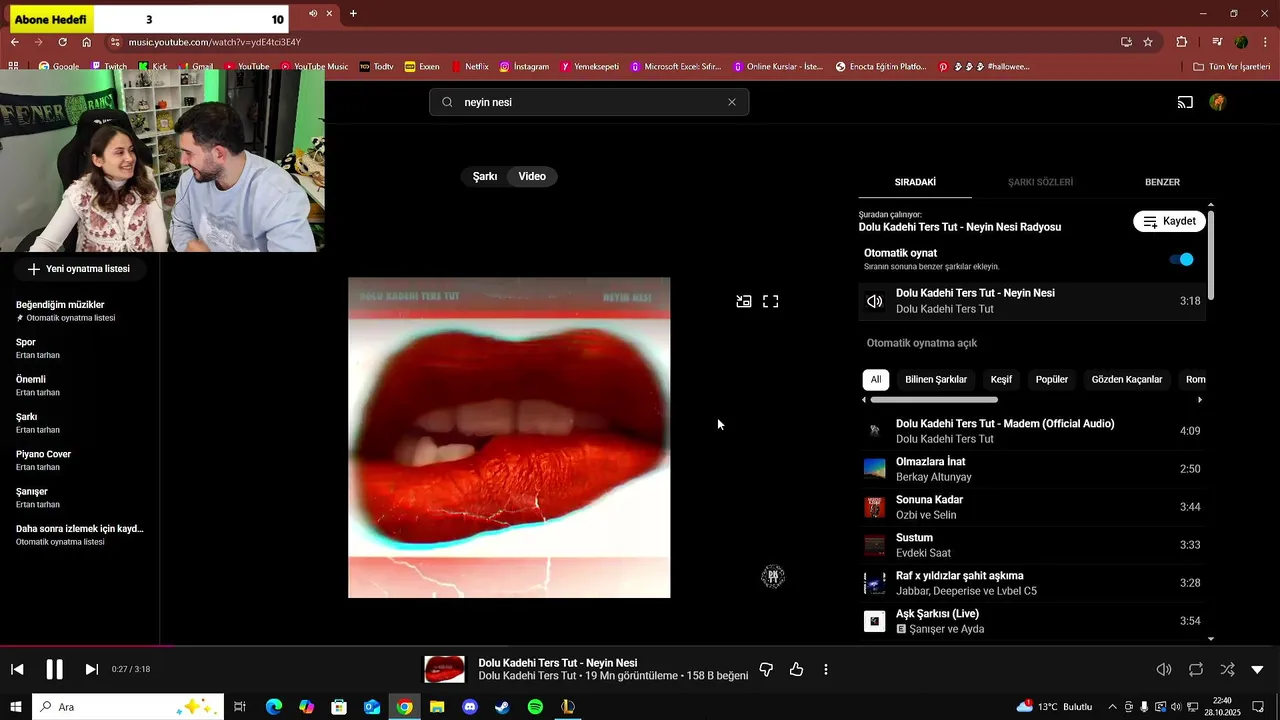Clear the search box text
Viewport: 1280px width, 720px height.
point(732,102)
